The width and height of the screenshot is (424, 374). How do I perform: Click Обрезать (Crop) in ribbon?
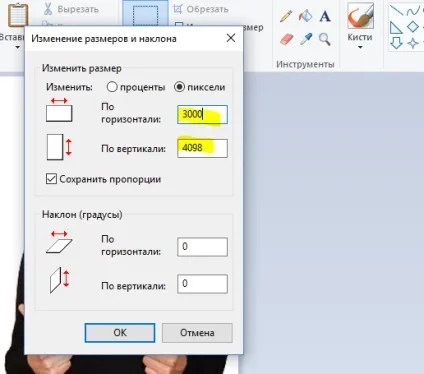pos(201,9)
